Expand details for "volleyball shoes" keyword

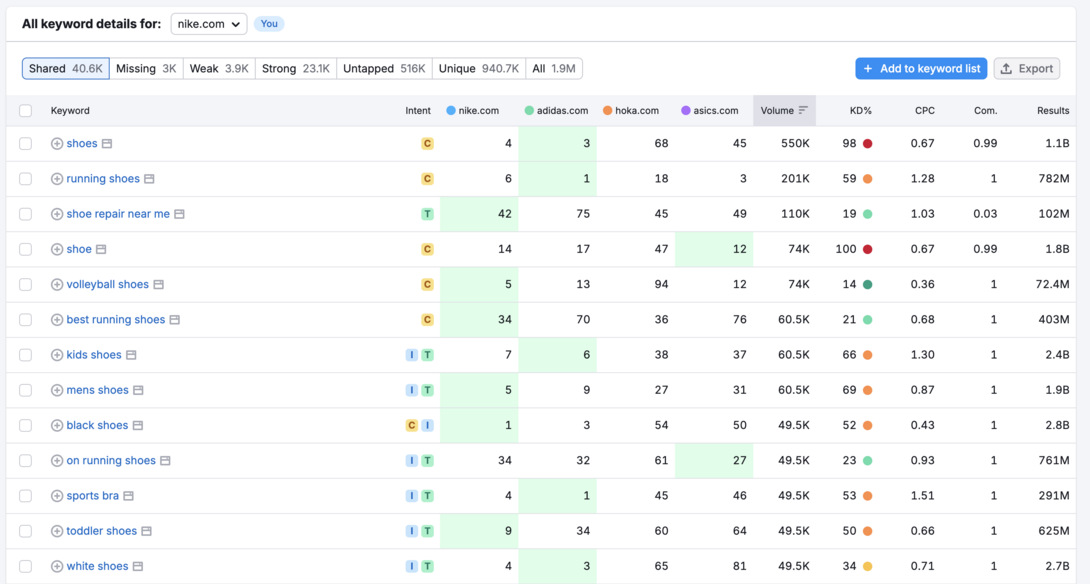57,284
